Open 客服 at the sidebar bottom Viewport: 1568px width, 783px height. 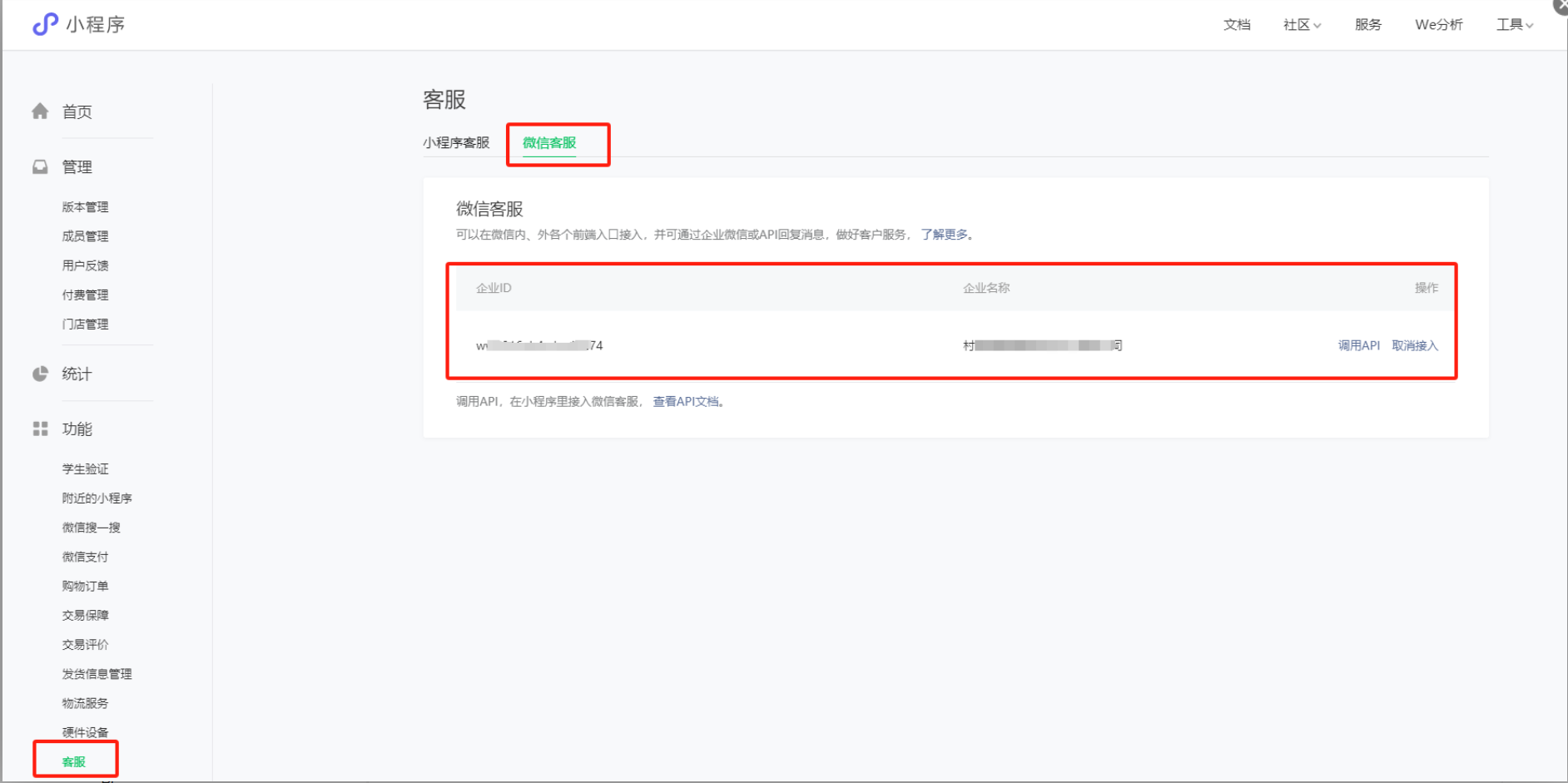click(74, 761)
